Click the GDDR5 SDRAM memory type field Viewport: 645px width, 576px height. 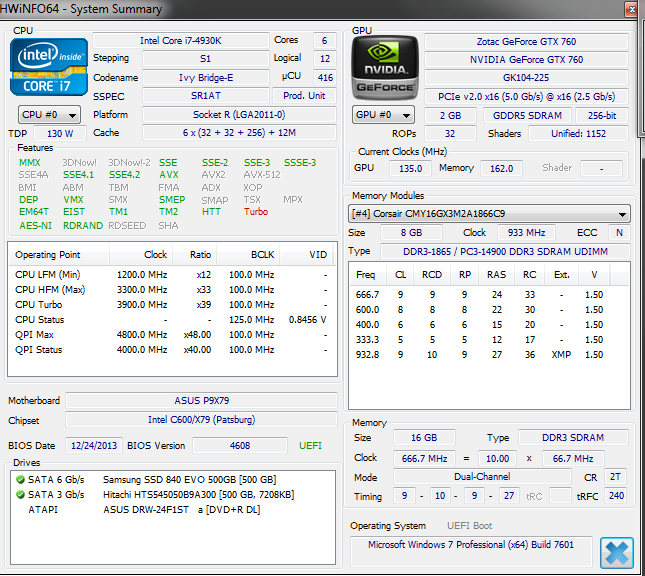(x=527, y=116)
